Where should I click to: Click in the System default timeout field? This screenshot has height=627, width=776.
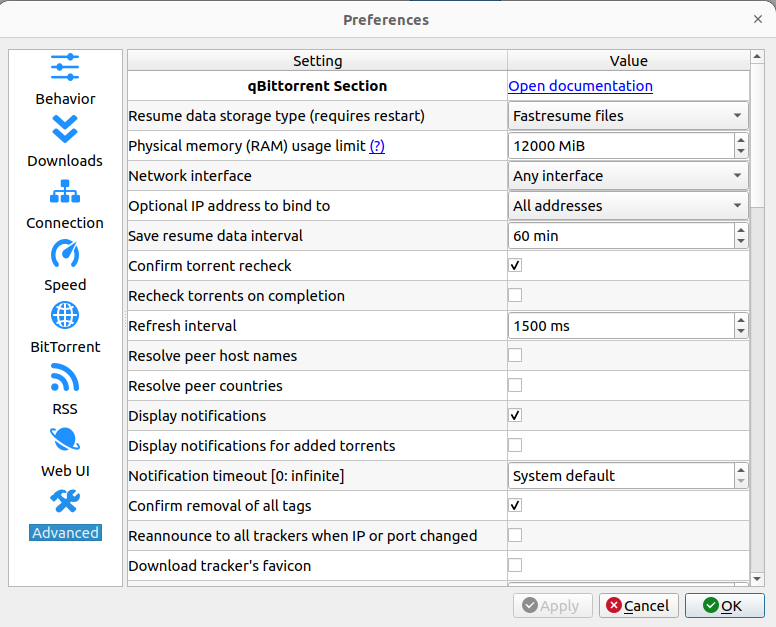click(621, 476)
